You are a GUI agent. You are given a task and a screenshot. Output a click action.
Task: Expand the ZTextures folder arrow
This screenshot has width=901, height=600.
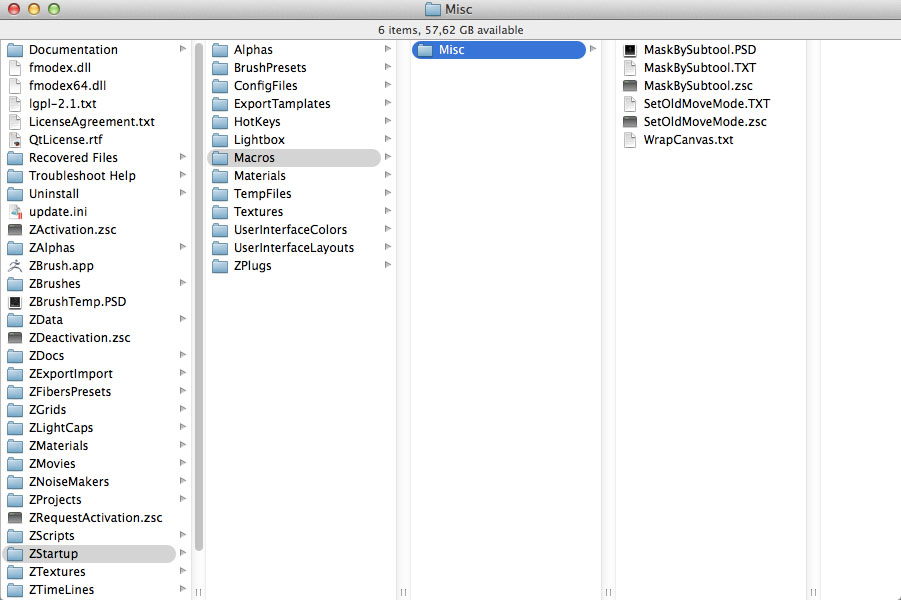tap(183, 571)
